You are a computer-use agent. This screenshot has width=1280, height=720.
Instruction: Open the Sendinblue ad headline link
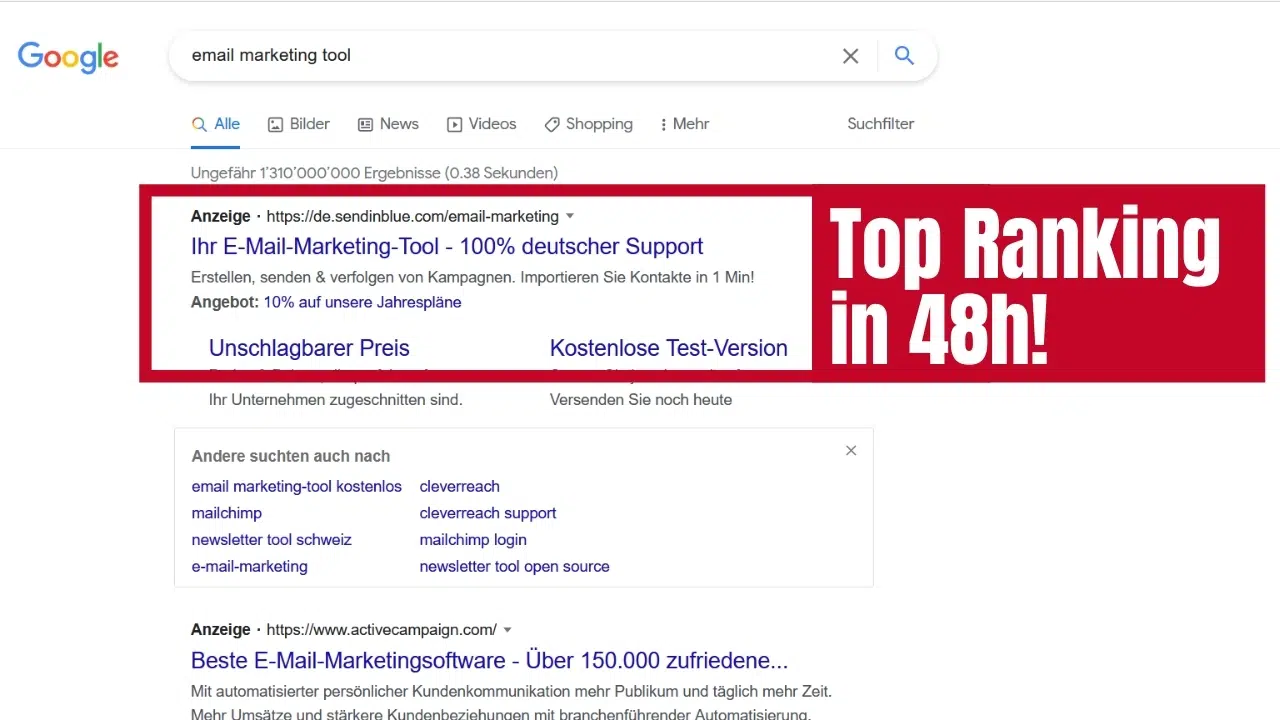point(447,246)
